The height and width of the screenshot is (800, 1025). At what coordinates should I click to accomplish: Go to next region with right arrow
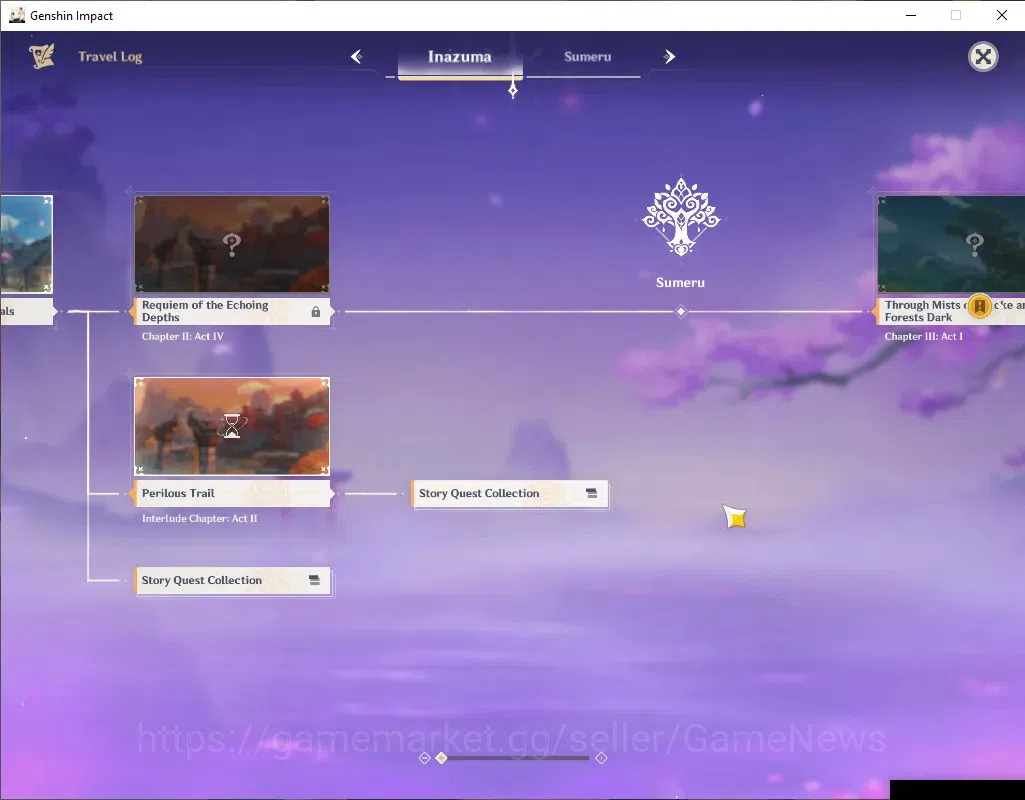coord(669,57)
